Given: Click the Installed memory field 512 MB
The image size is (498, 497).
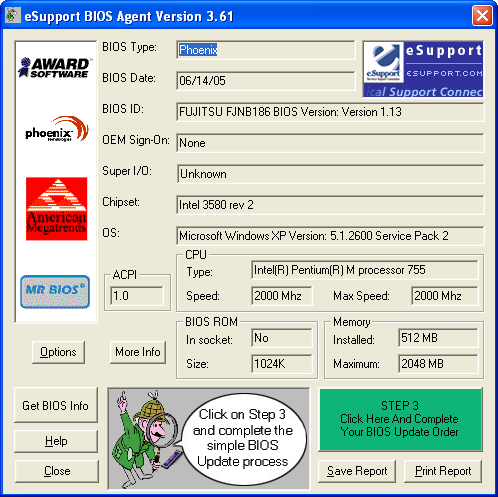Looking at the screenshot, I should pos(438,338).
